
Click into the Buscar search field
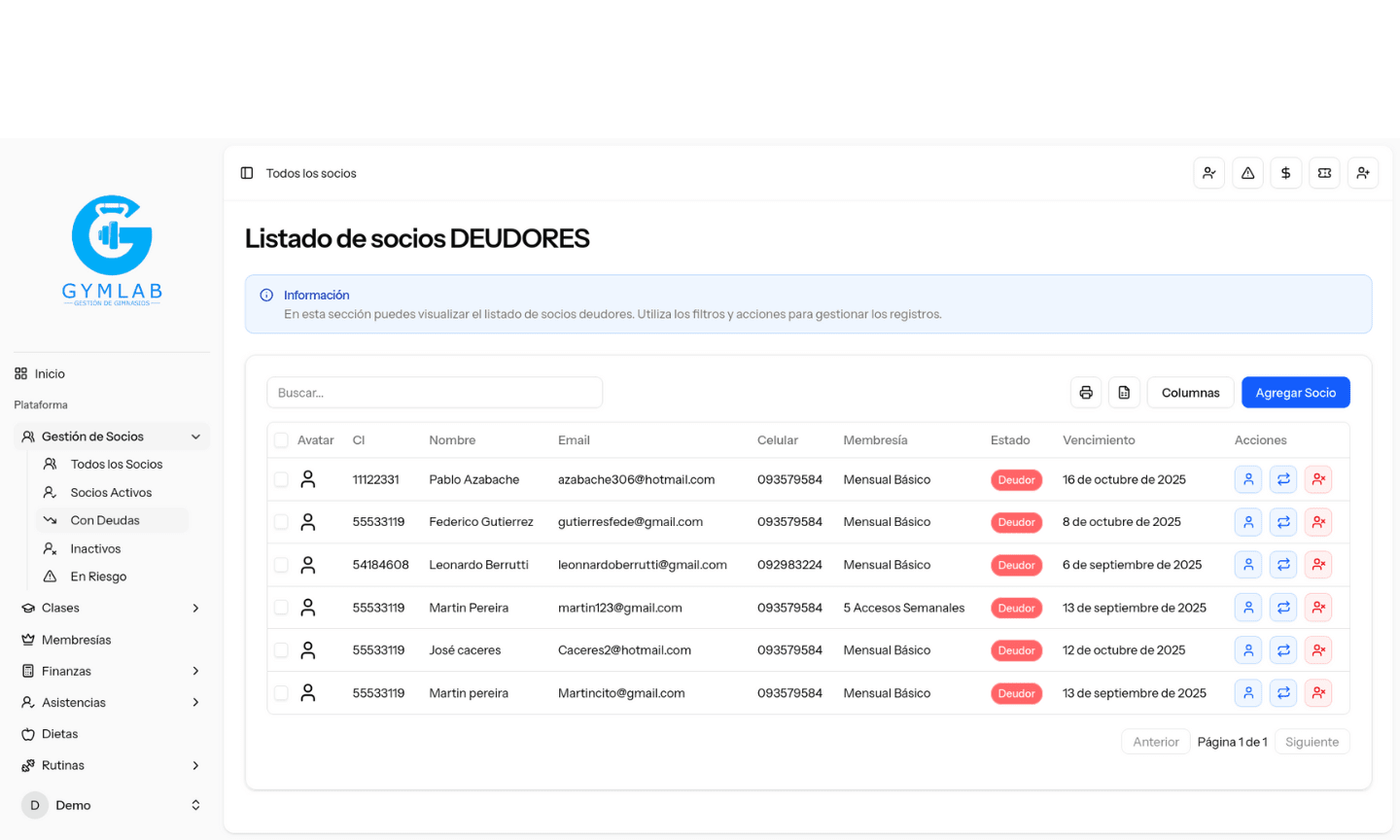pos(435,393)
